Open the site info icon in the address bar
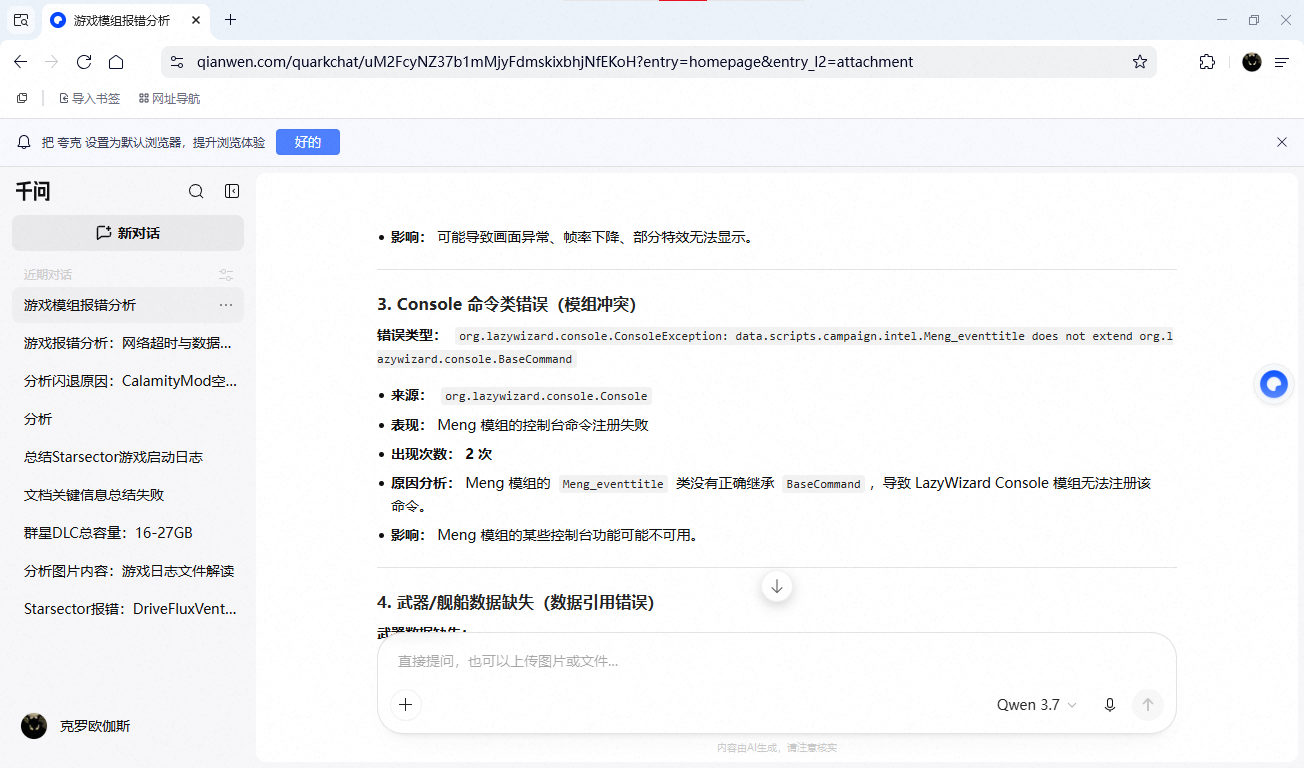This screenshot has height=768, width=1304. coord(177,62)
